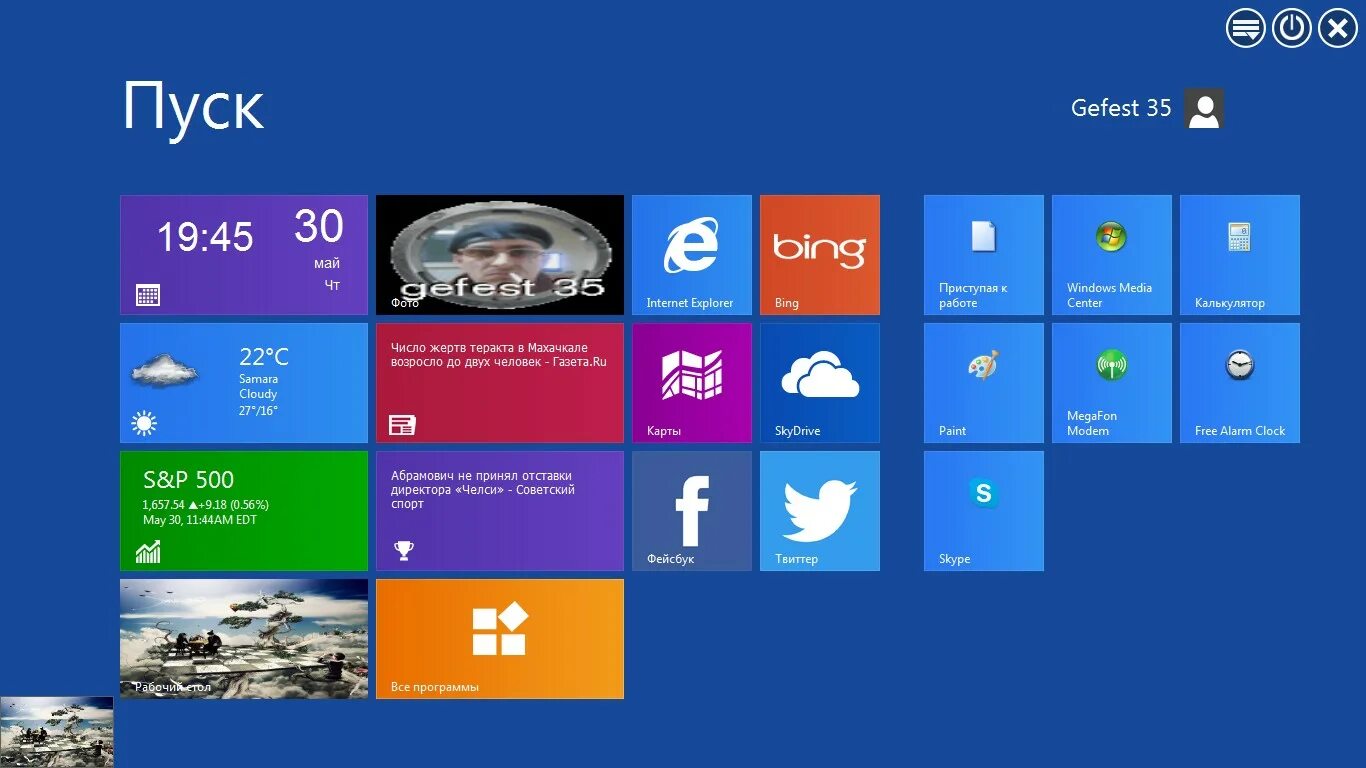Open Все программы to view all apps
This screenshot has height=768, width=1366.
click(499, 638)
